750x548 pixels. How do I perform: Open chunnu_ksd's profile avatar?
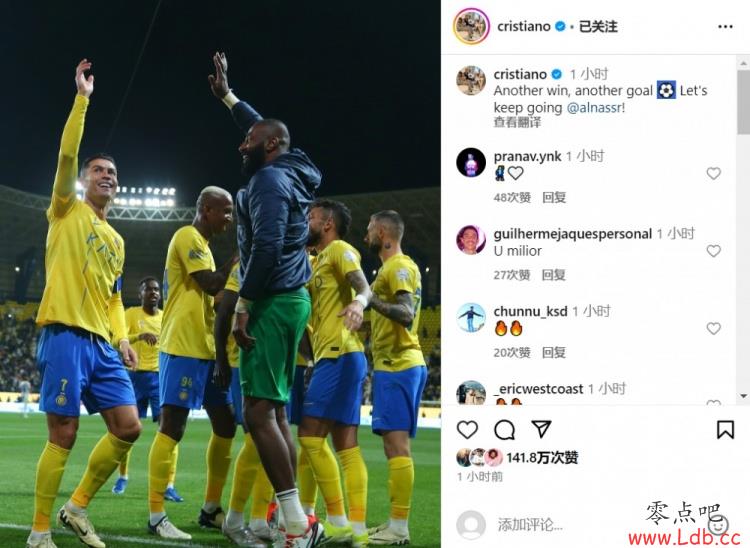pyautogui.click(x=471, y=318)
